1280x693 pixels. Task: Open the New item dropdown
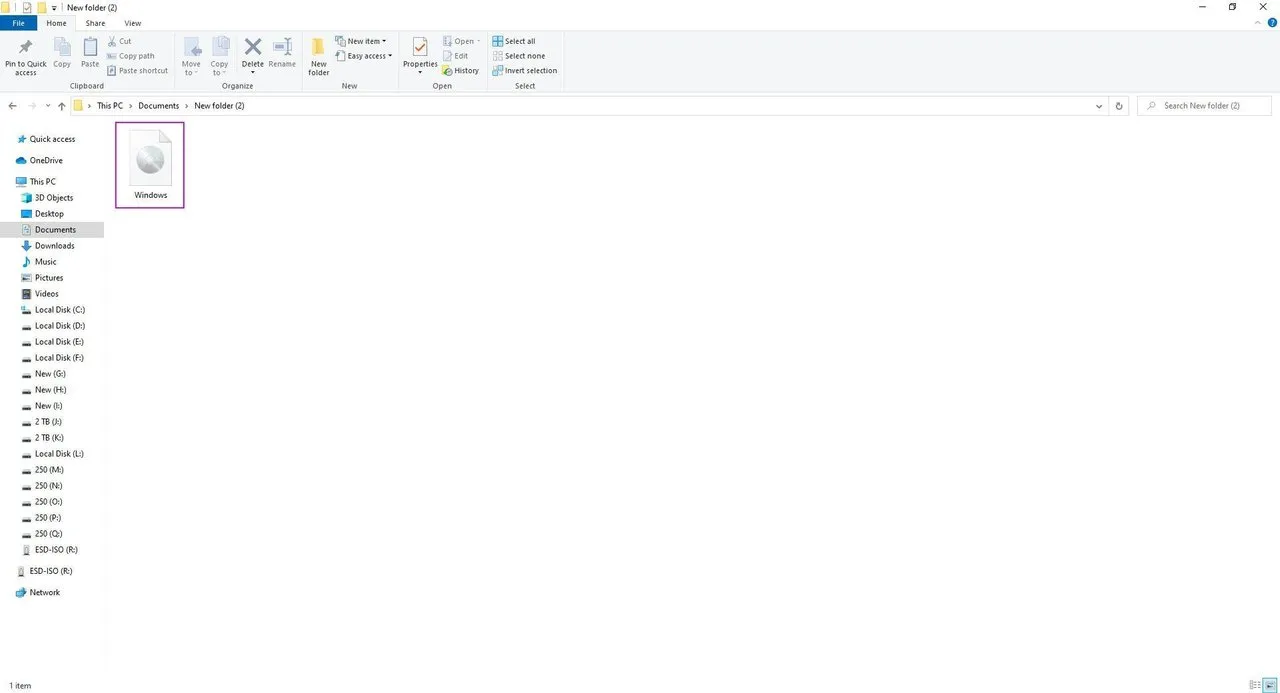pyautogui.click(x=361, y=41)
